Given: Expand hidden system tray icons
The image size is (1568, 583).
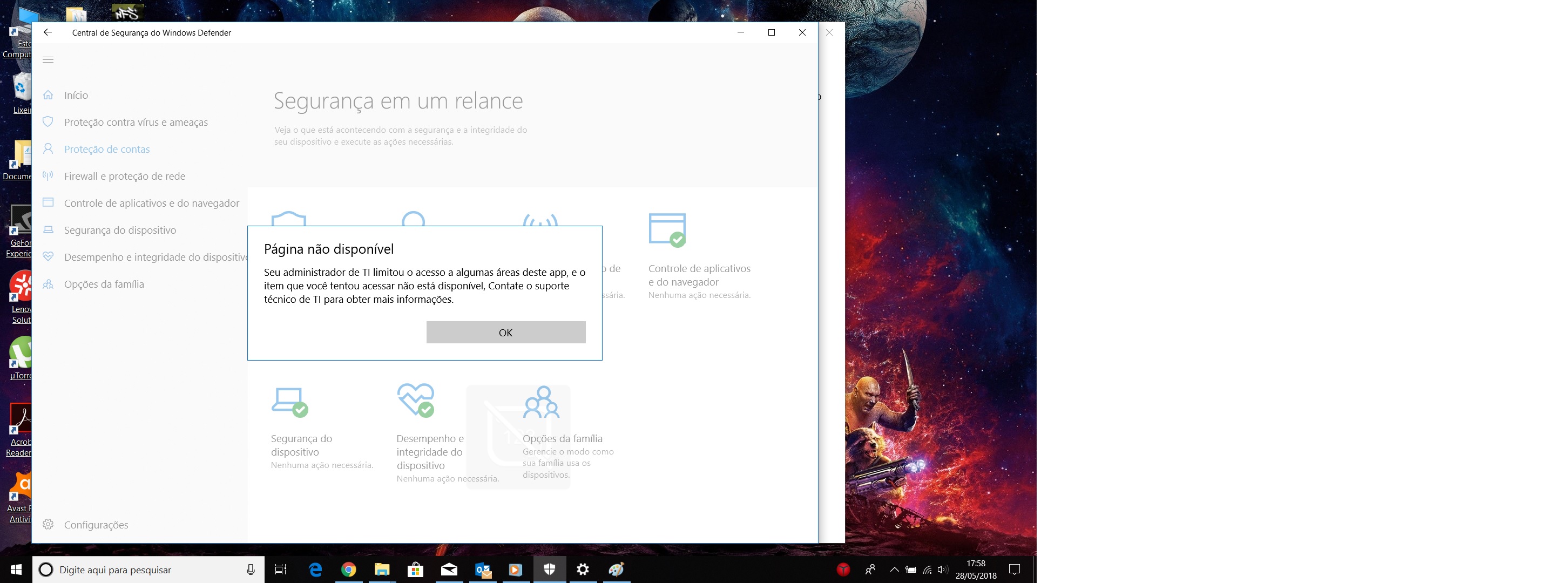Looking at the screenshot, I should click(894, 570).
